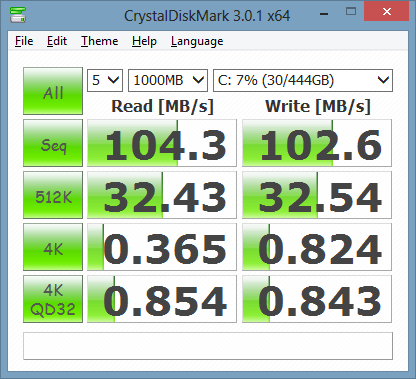
Task: Close the CrystalDiskMark window
Action: 387,11
